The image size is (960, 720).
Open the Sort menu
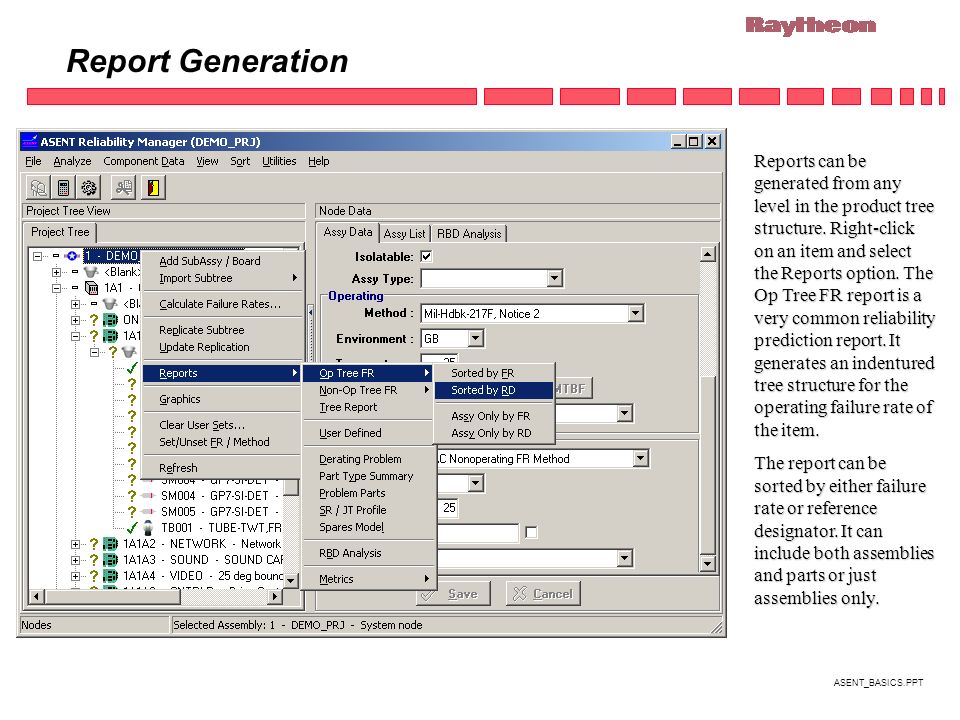point(240,161)
